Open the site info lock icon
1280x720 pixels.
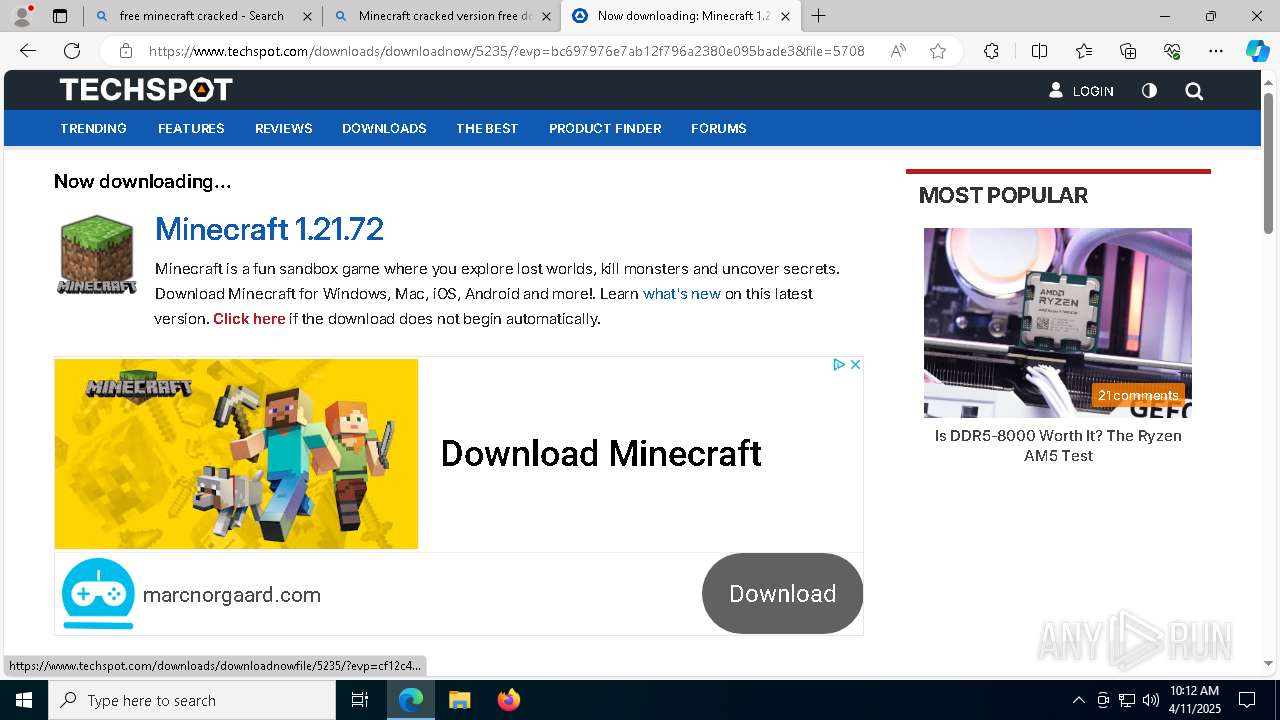126,51
